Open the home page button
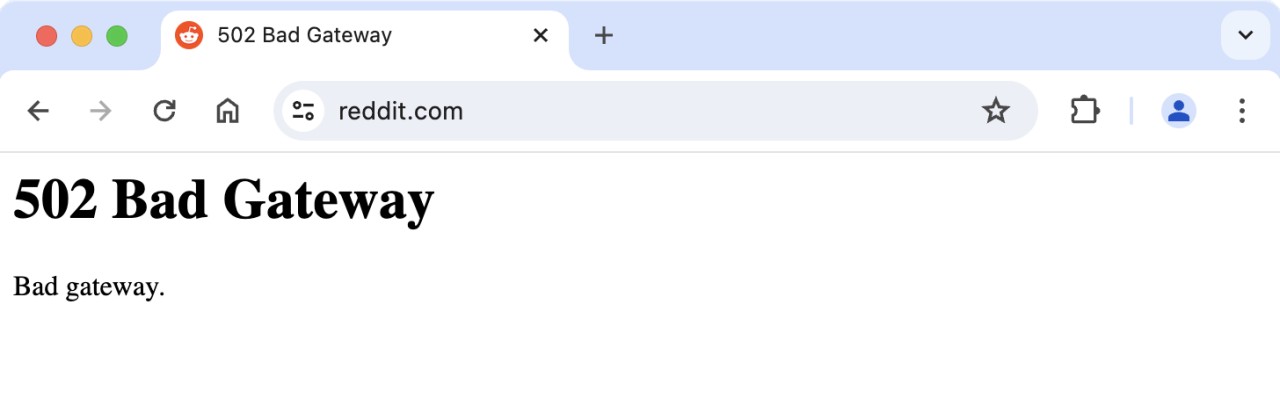The width and height of the screenshot is (1280, 406). click(227, 111)
